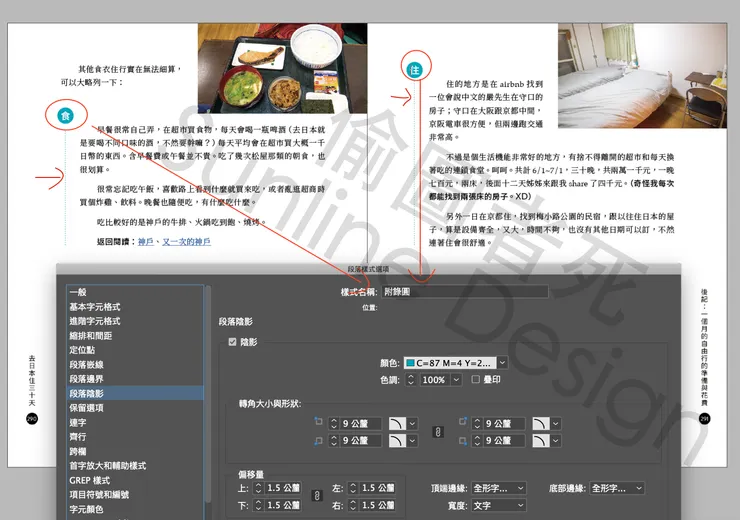Open the 寬度 width dropdown
740x520 pixels.
click(x=499, y=505)
